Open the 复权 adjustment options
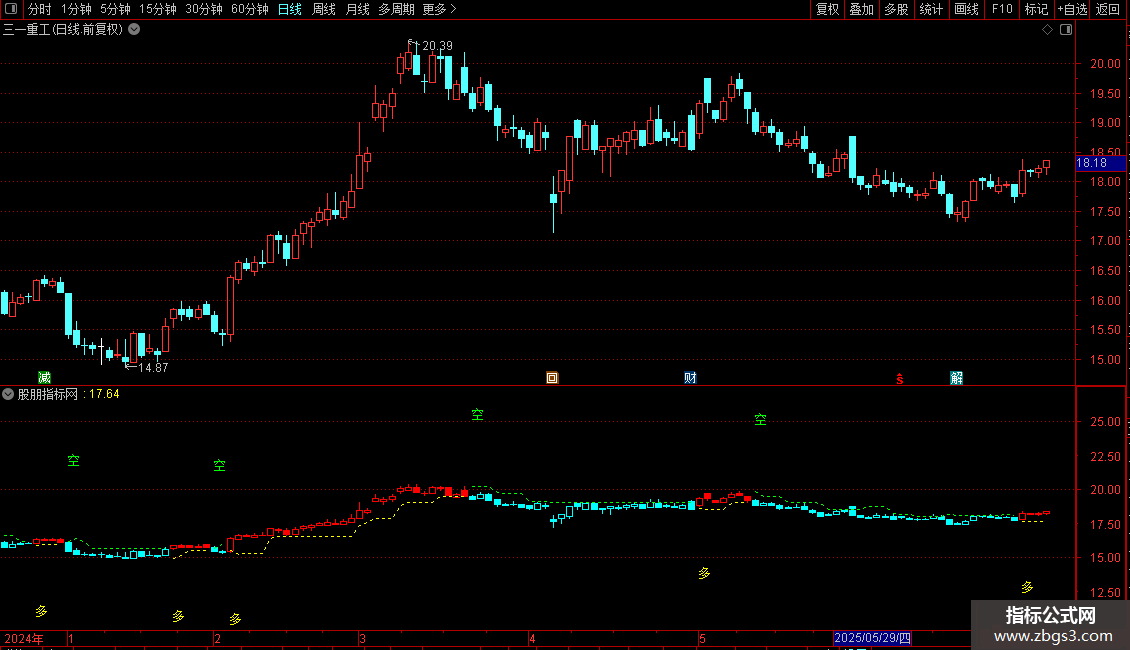This screenshot has width=1130, height=650. 827,9
